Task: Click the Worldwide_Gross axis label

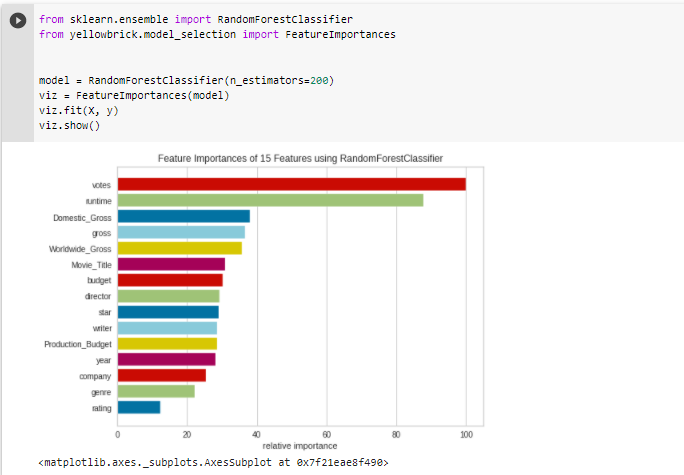Action: pyautogui.click(x=80, y=249)
